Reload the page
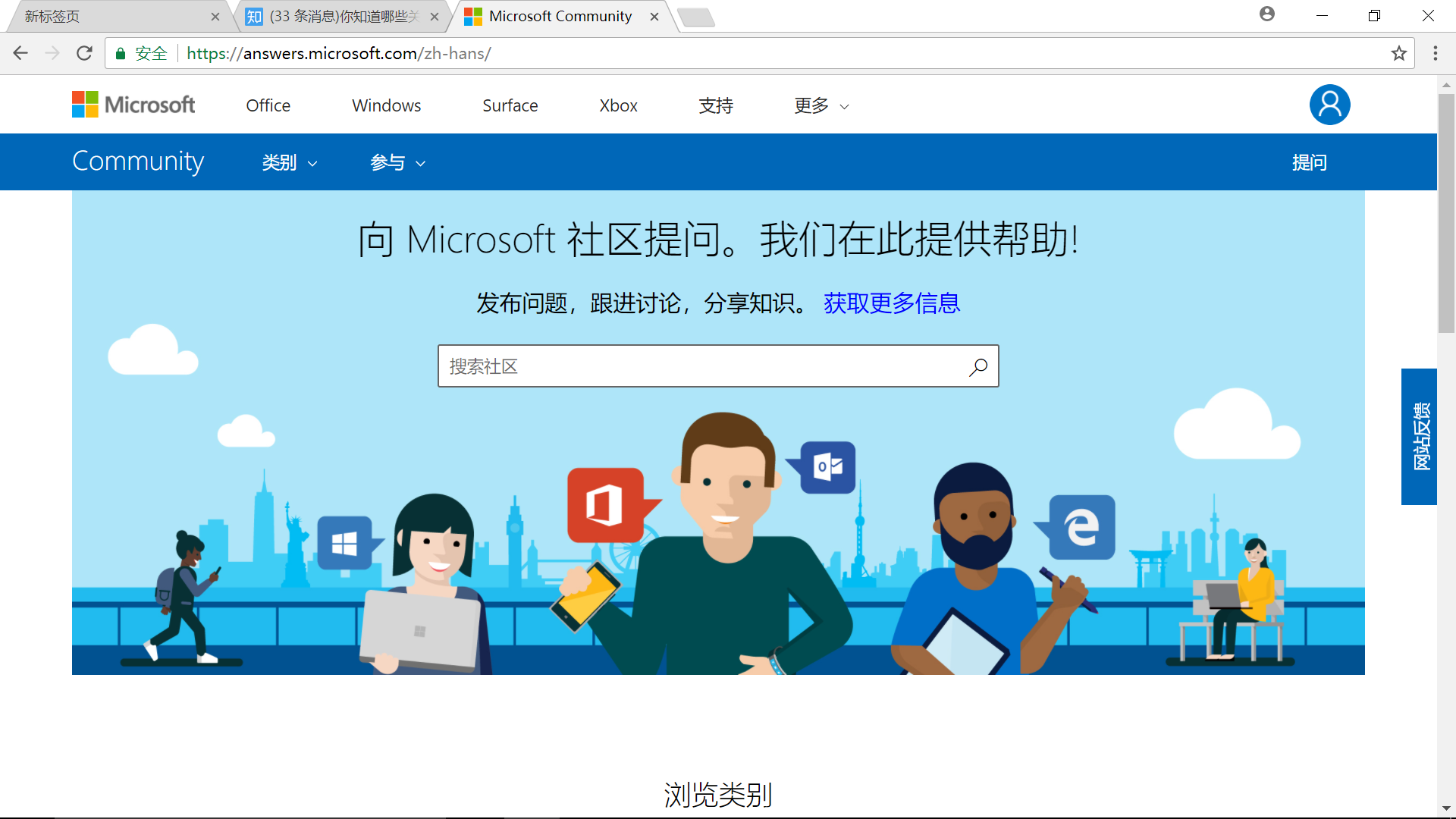 pos(84,53)
